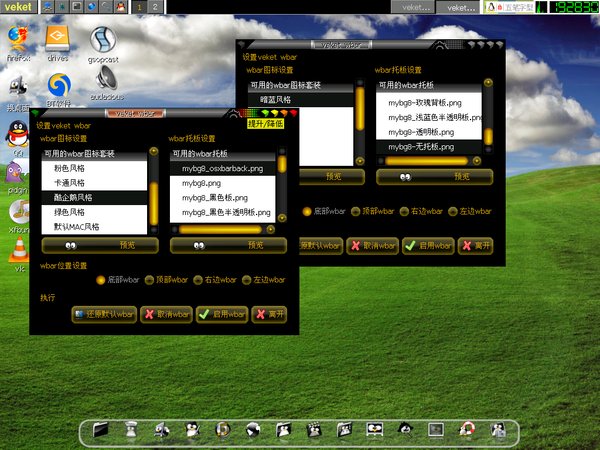600x450 pixels.
Task: Click 离开 button in front window
Action: tap(269, 315)
